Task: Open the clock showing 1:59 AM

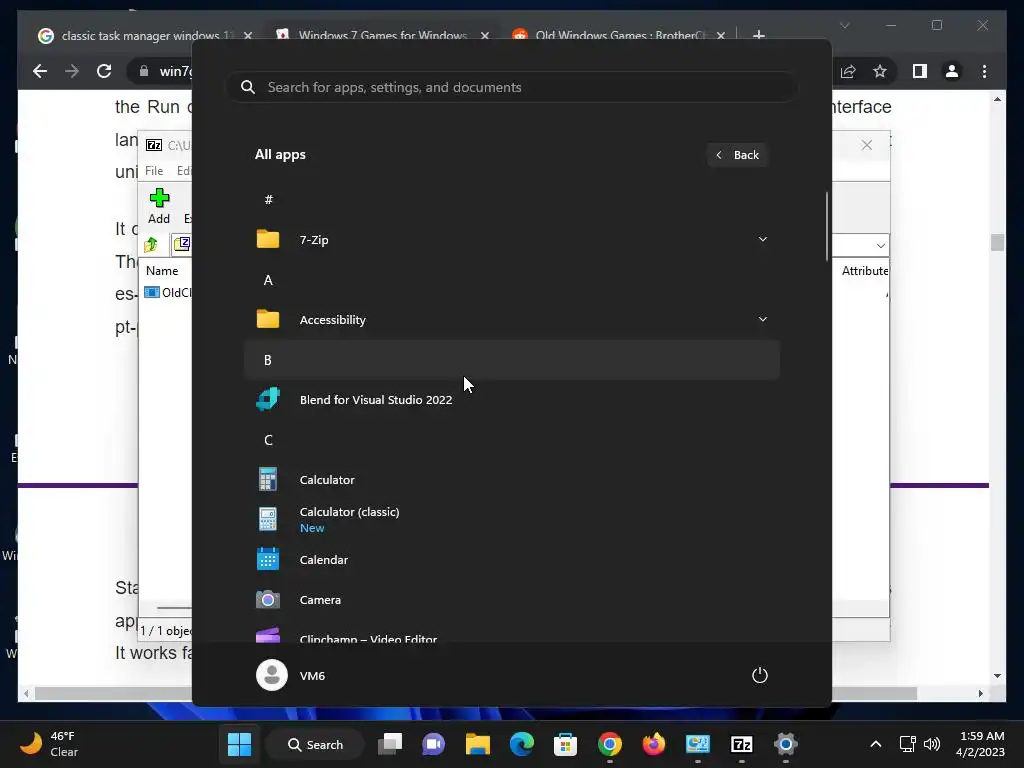Action: click(980, 744)
